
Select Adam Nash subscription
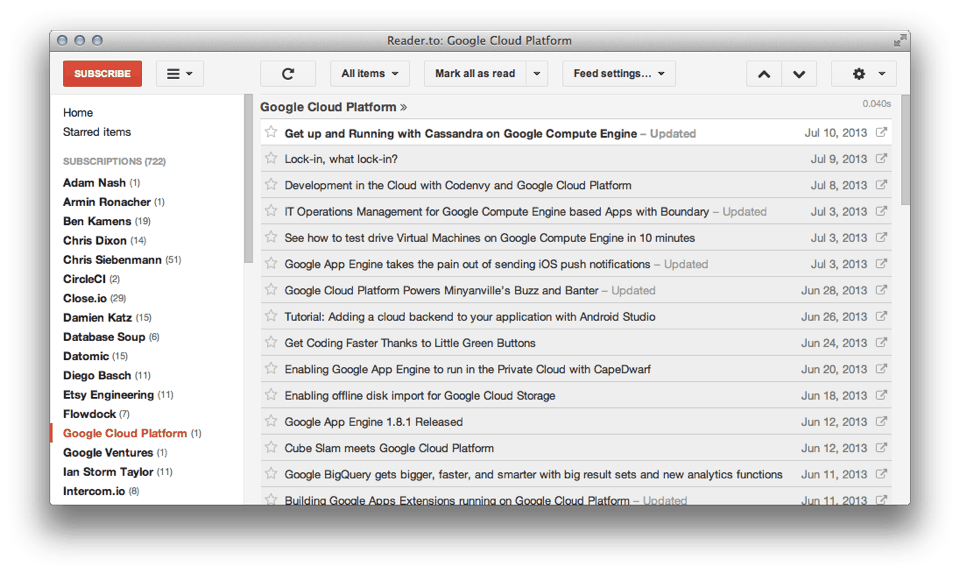click(x=102, y=183)
